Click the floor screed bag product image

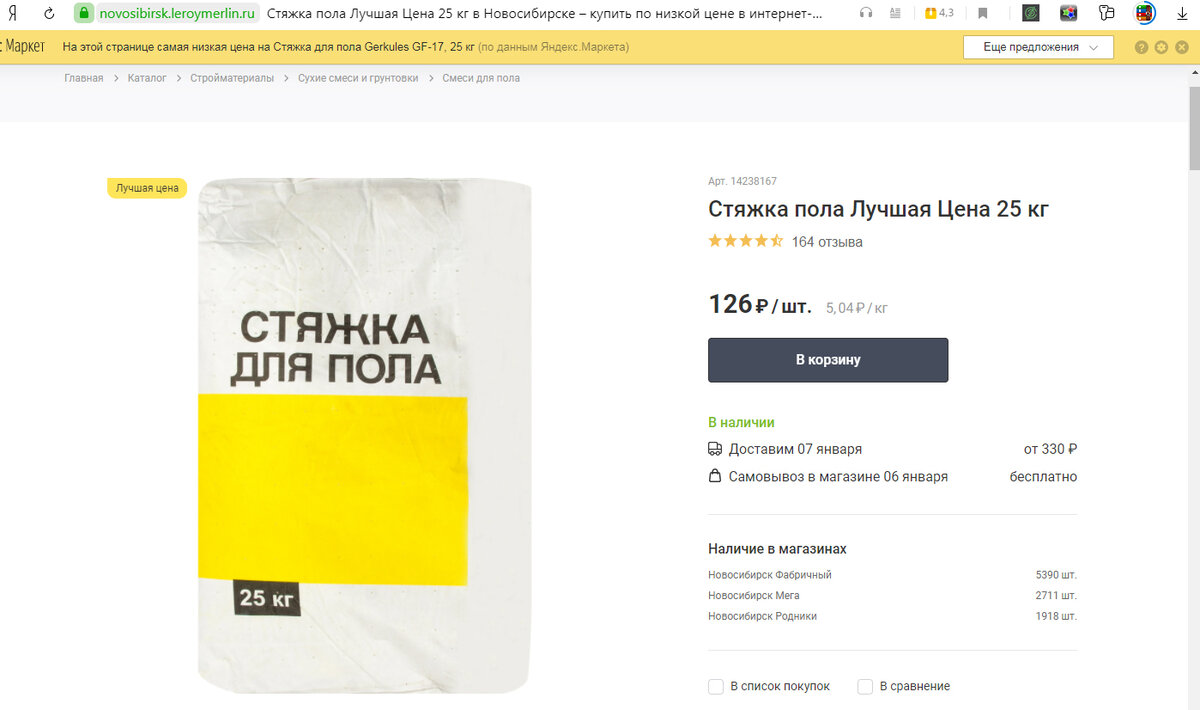click(364, 435)
